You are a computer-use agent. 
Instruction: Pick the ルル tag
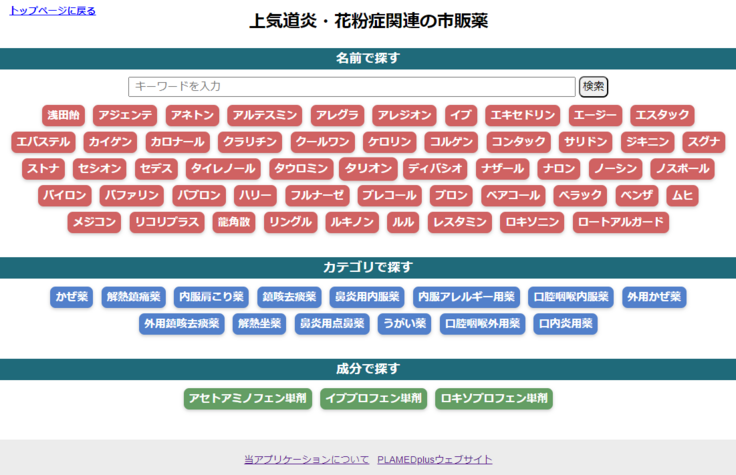tap(403, 222)
